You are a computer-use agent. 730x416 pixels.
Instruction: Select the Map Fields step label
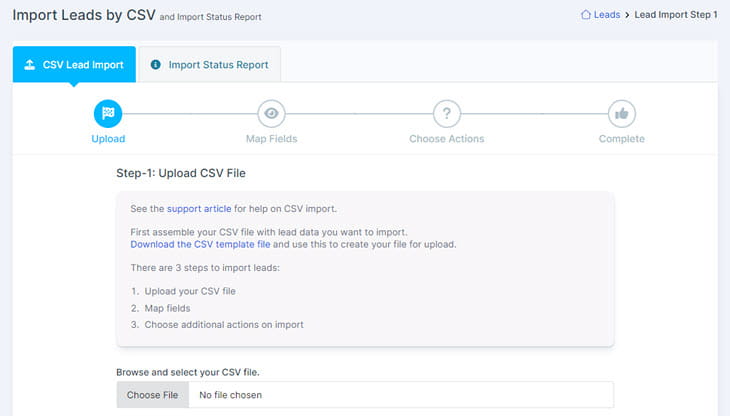(271, 139)
